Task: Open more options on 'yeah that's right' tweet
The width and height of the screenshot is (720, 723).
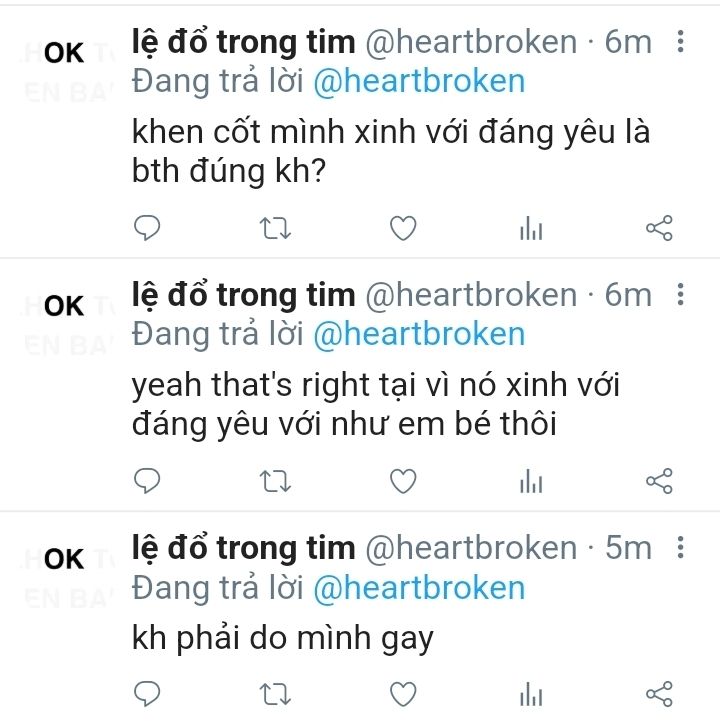Action: tap(680, 295)
